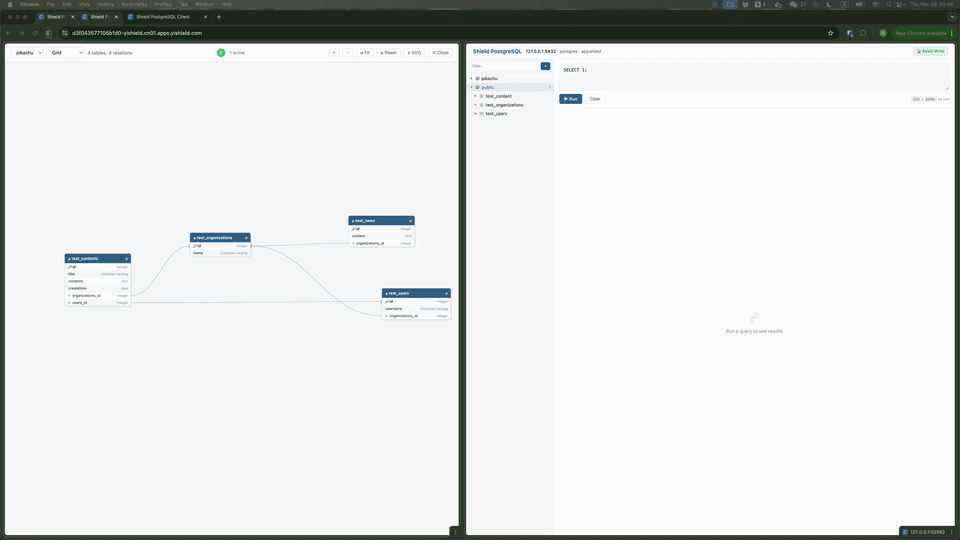Collapse the test_organizations table card
Screen dimensions: 960x540
[x=195, y=238]
